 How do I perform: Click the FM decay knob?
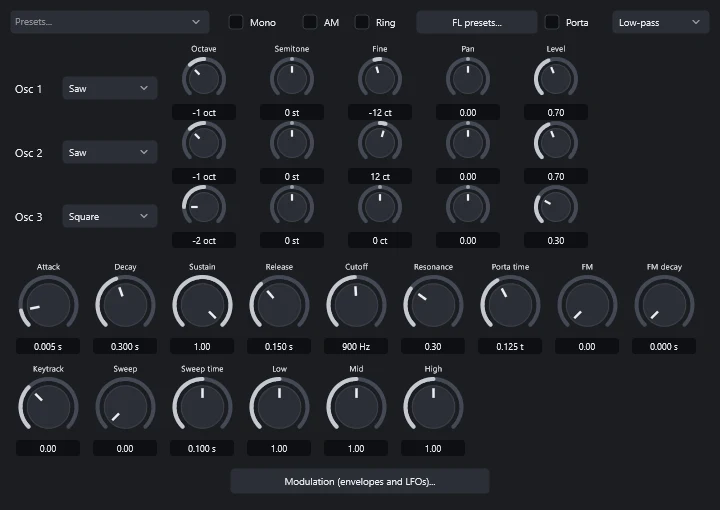pos(664,305)
